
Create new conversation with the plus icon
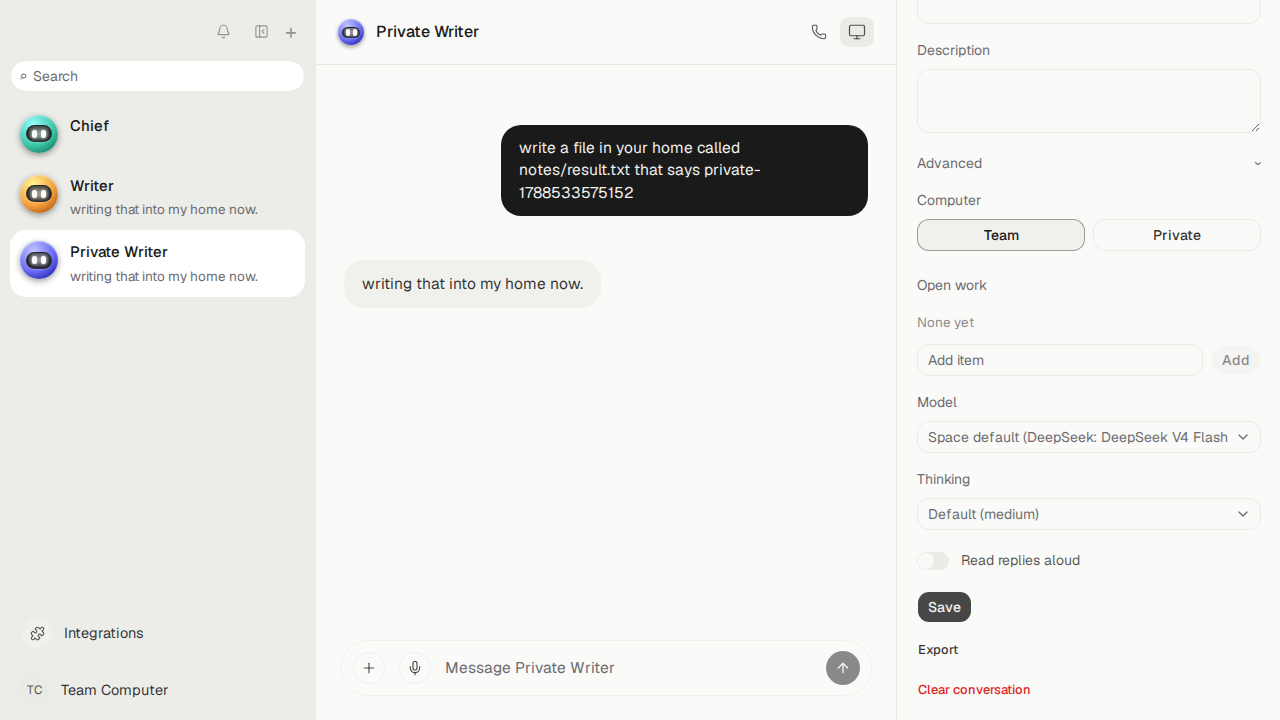click(291, 33)
